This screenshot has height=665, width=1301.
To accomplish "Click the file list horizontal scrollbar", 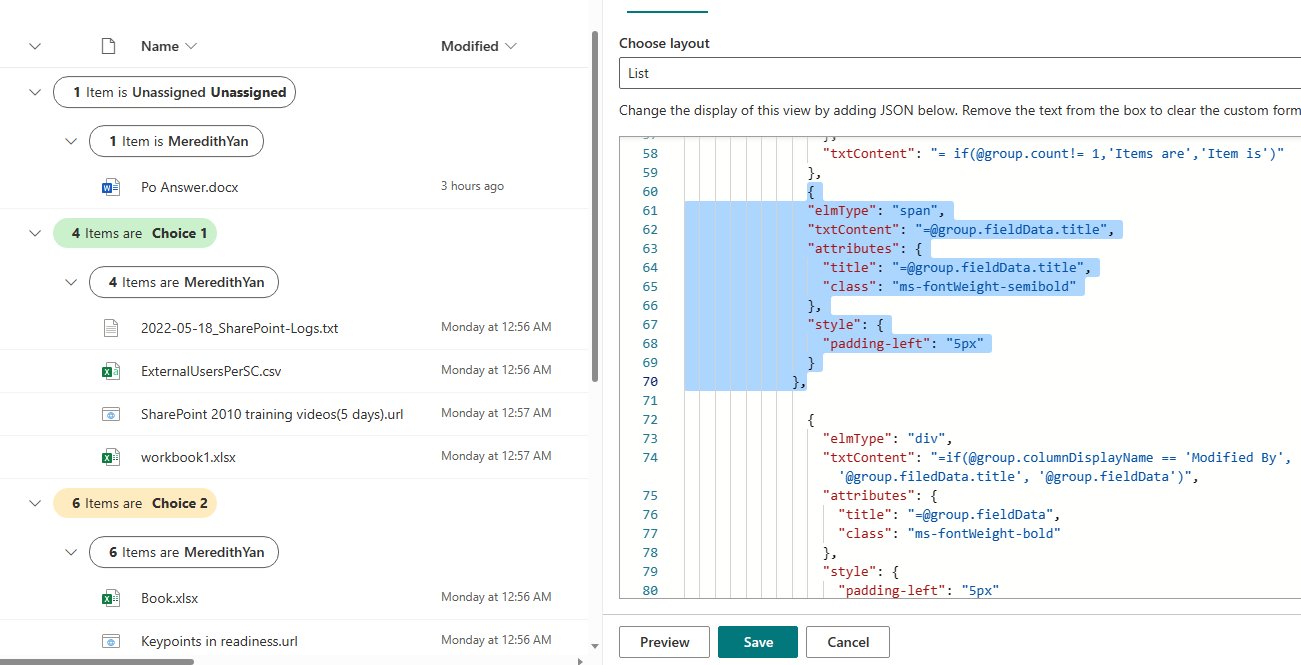I will point(95,661).
